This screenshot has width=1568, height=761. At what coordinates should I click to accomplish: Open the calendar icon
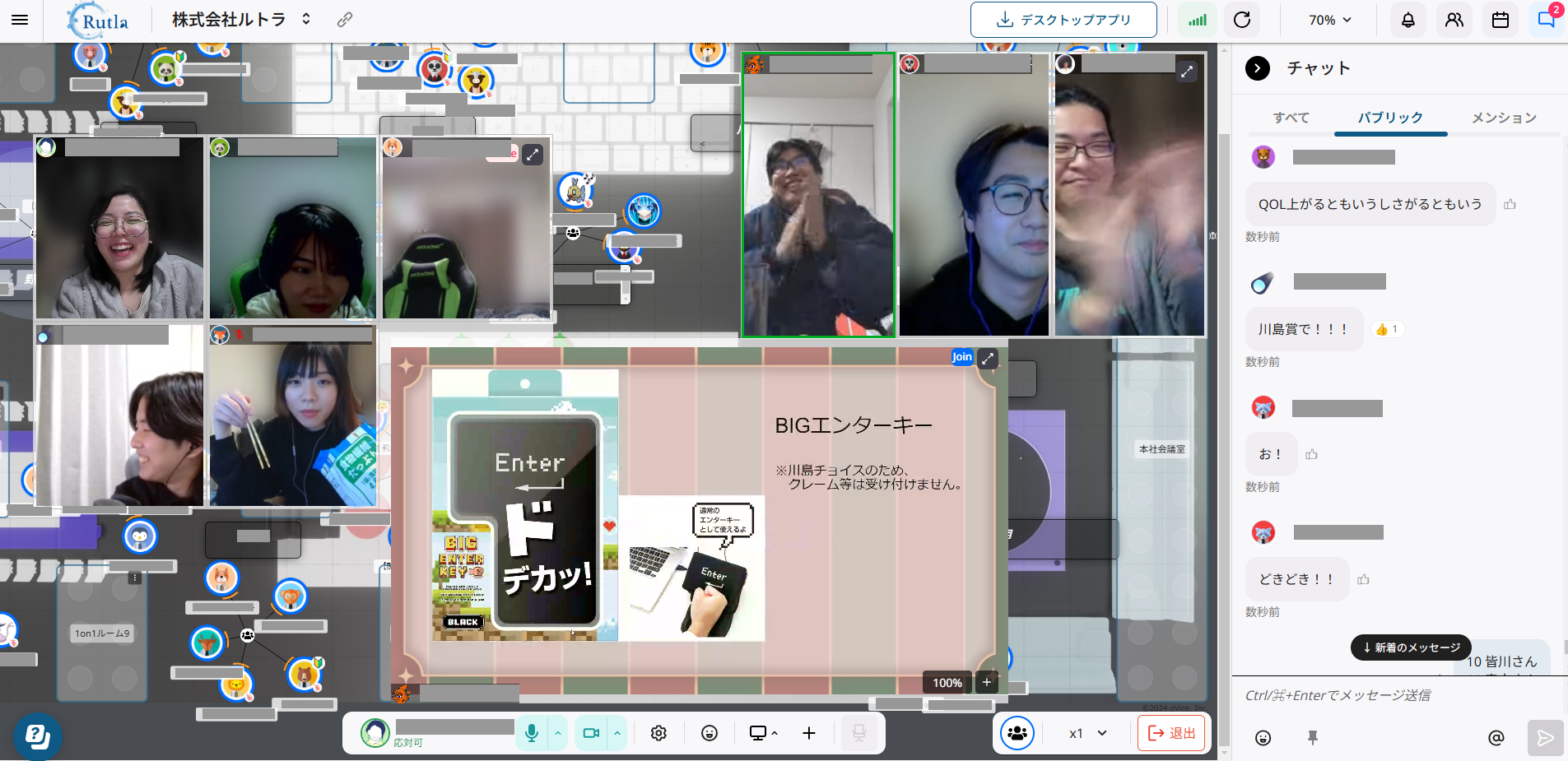[1501, 20]
